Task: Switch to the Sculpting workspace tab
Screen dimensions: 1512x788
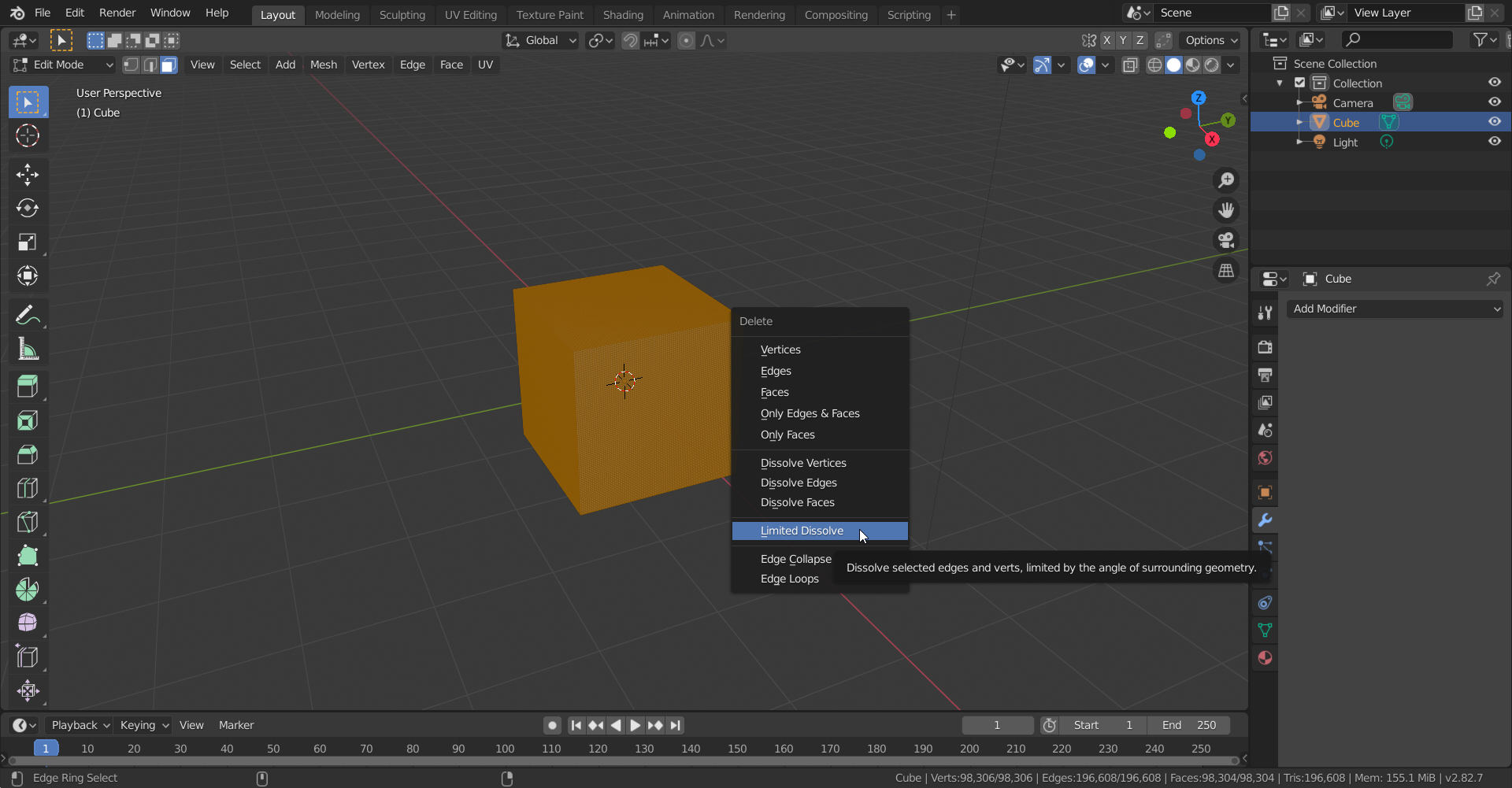Action: click(402, 15)
